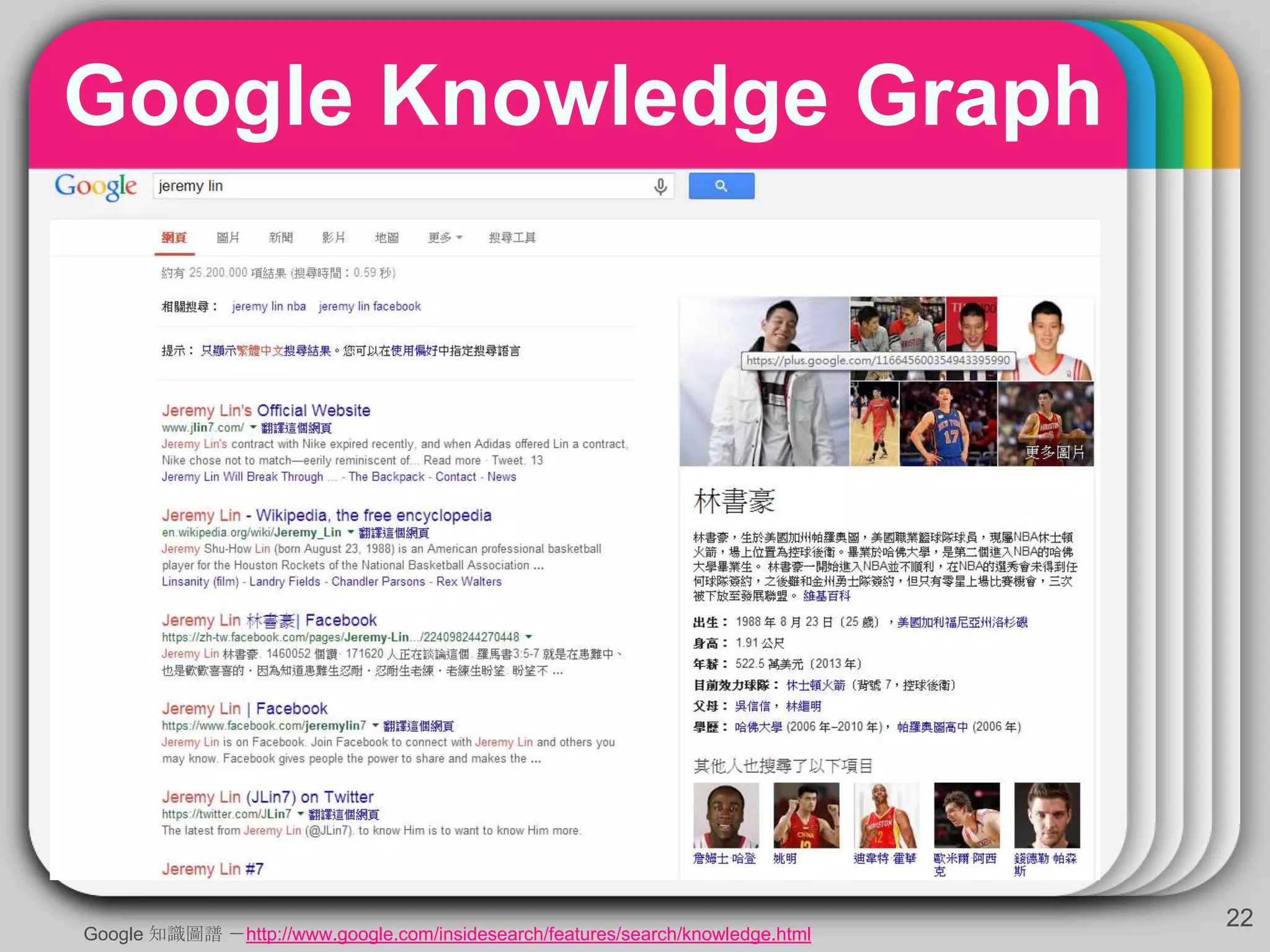
Task: Click blue Knicks jersey 17 photo
Action: pos(948,424)
